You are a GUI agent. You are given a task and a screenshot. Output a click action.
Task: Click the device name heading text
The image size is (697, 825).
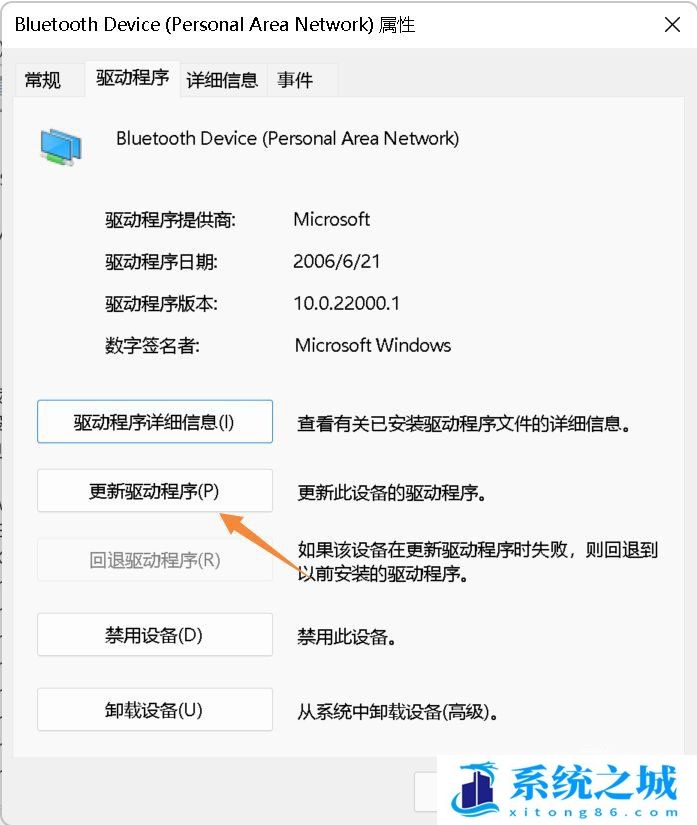coord(287,138)
